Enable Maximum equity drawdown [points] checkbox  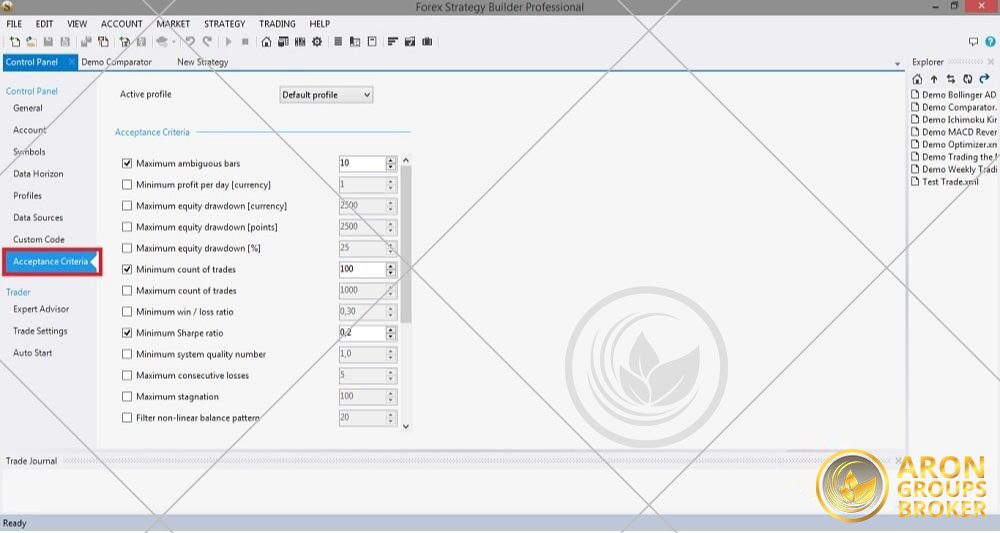[127, 227]
